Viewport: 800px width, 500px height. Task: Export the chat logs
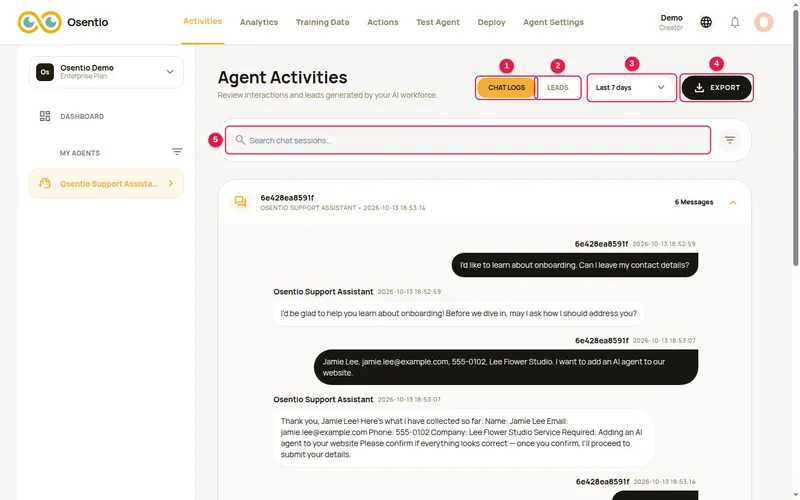[x=716, y=88]
